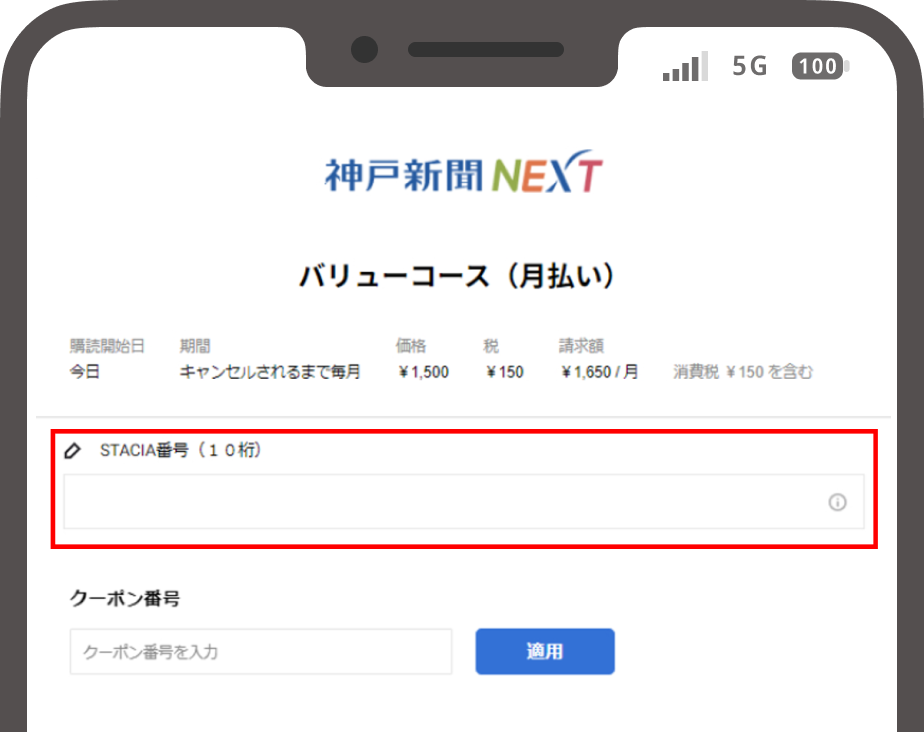Click the STACIA番号（１０桁） label

[181, 451]
